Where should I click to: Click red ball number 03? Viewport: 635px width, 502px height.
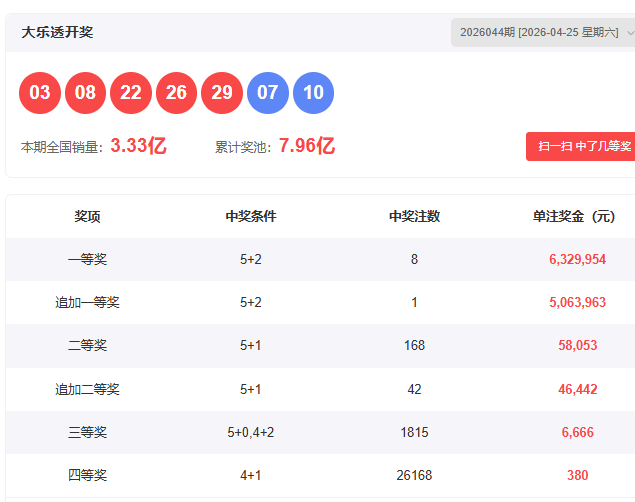[x=40, y=93]
